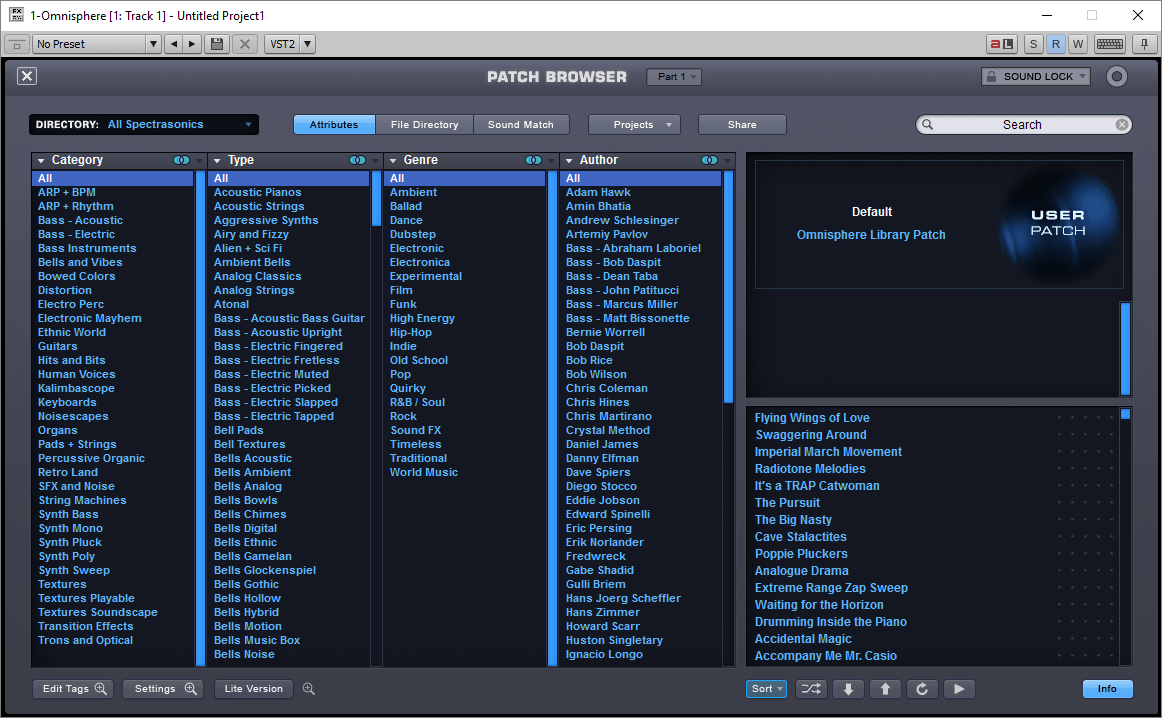1162x718 pixels.
Task: Step to next patch with down arrow
Action: coord(848,688)
